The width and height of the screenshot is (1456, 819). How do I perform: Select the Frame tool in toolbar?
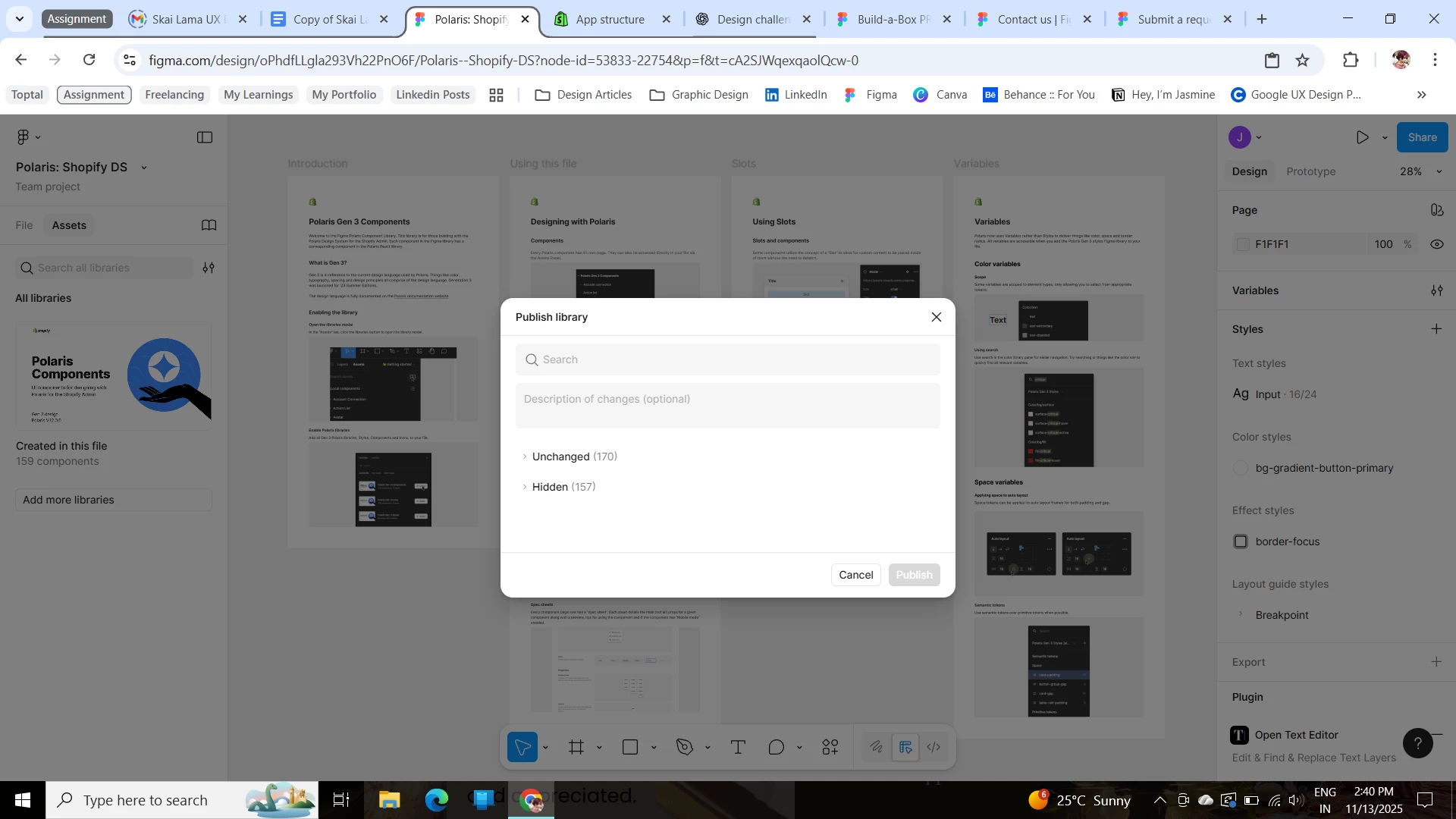(x=576, y=748)
